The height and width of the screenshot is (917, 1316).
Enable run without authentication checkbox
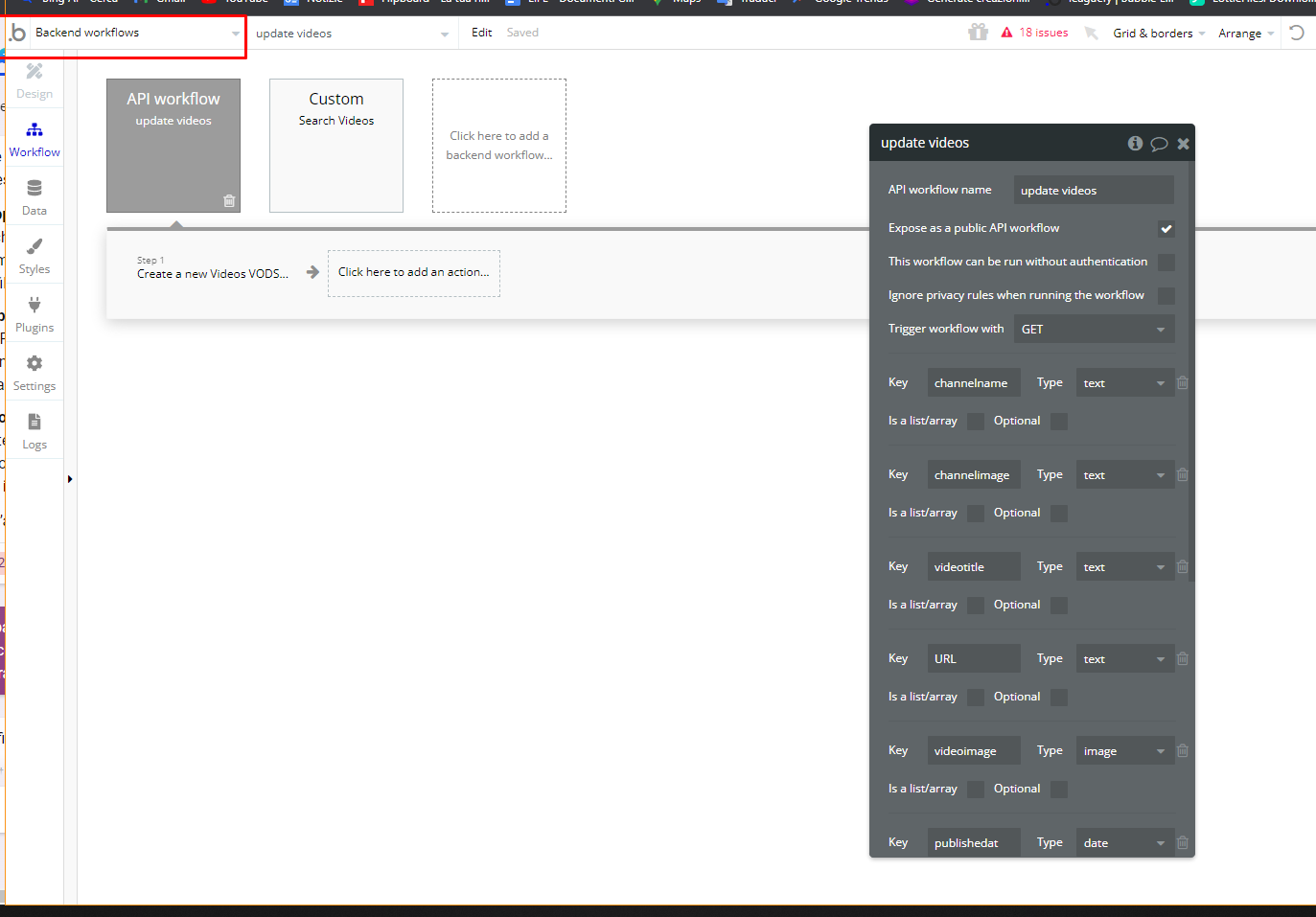pos(1166,263)
